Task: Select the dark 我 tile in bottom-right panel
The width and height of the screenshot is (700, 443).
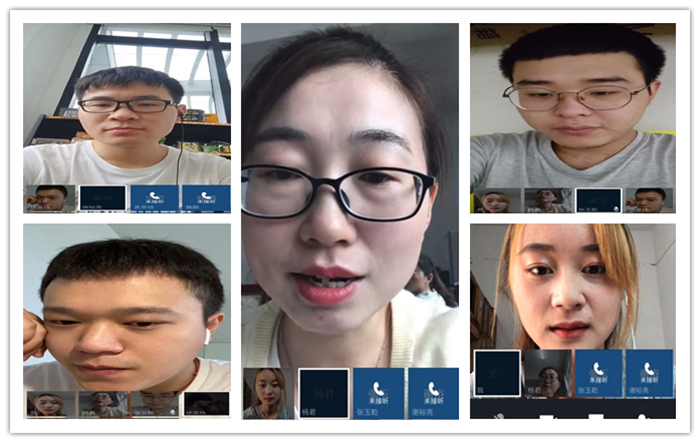Action: pos(497,373)
